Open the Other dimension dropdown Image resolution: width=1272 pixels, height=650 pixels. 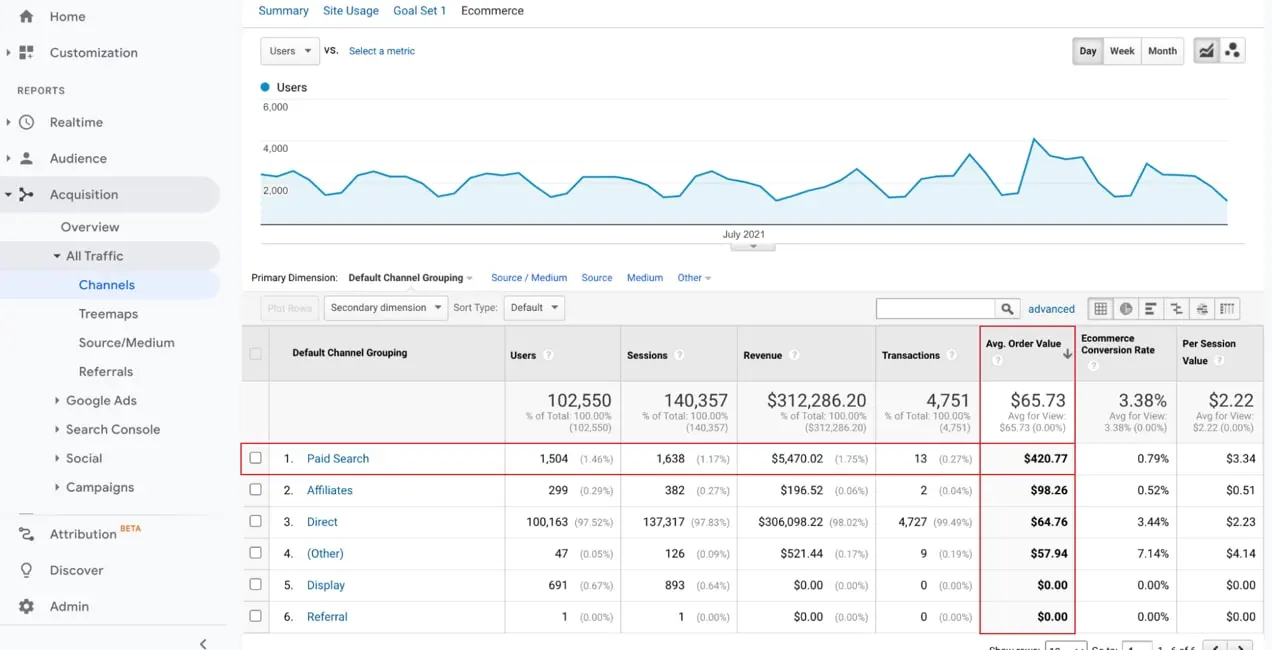pos(694,278)
